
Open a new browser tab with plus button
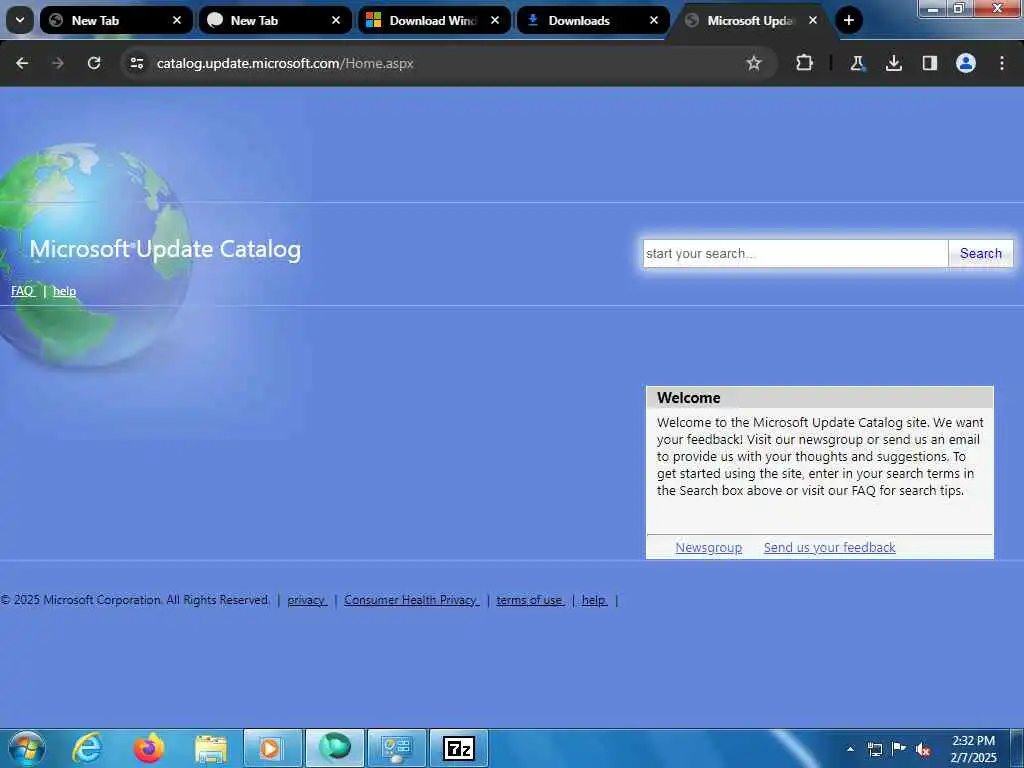[x=849, y=20]
